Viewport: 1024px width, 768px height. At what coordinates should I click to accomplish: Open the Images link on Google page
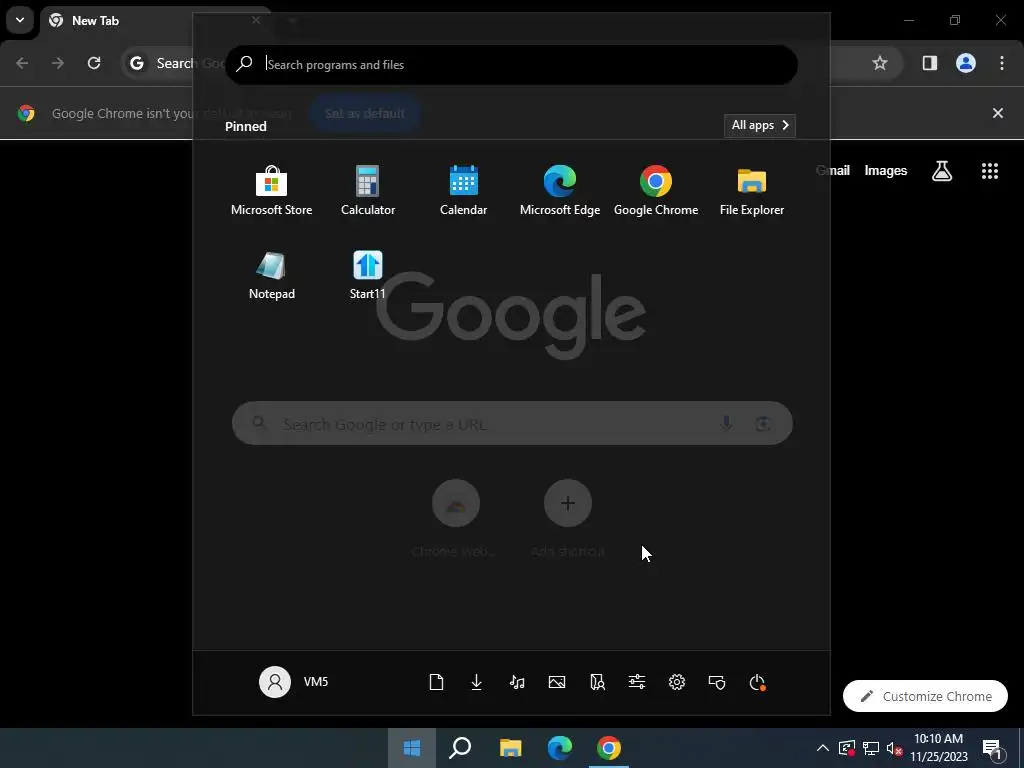point(886,170)
